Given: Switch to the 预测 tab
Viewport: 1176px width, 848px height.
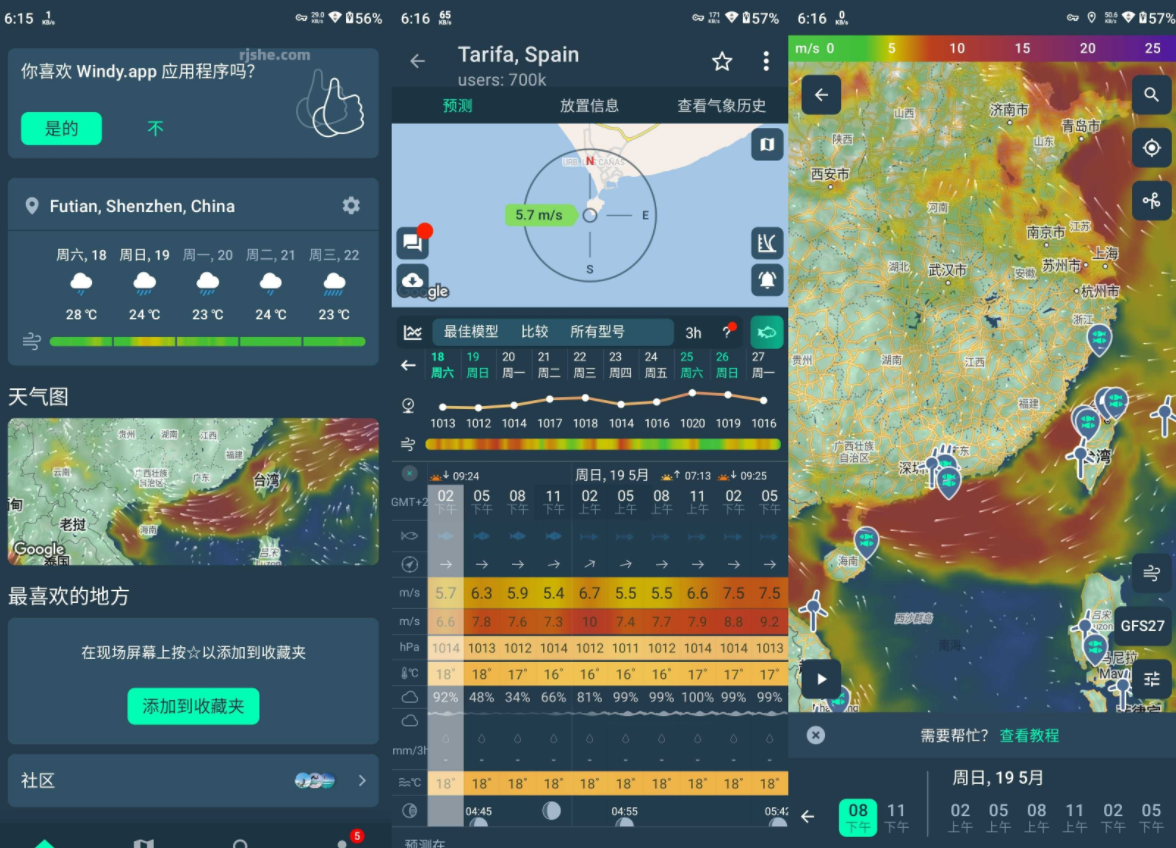Looking at the screenshot, I should point(458,106).
